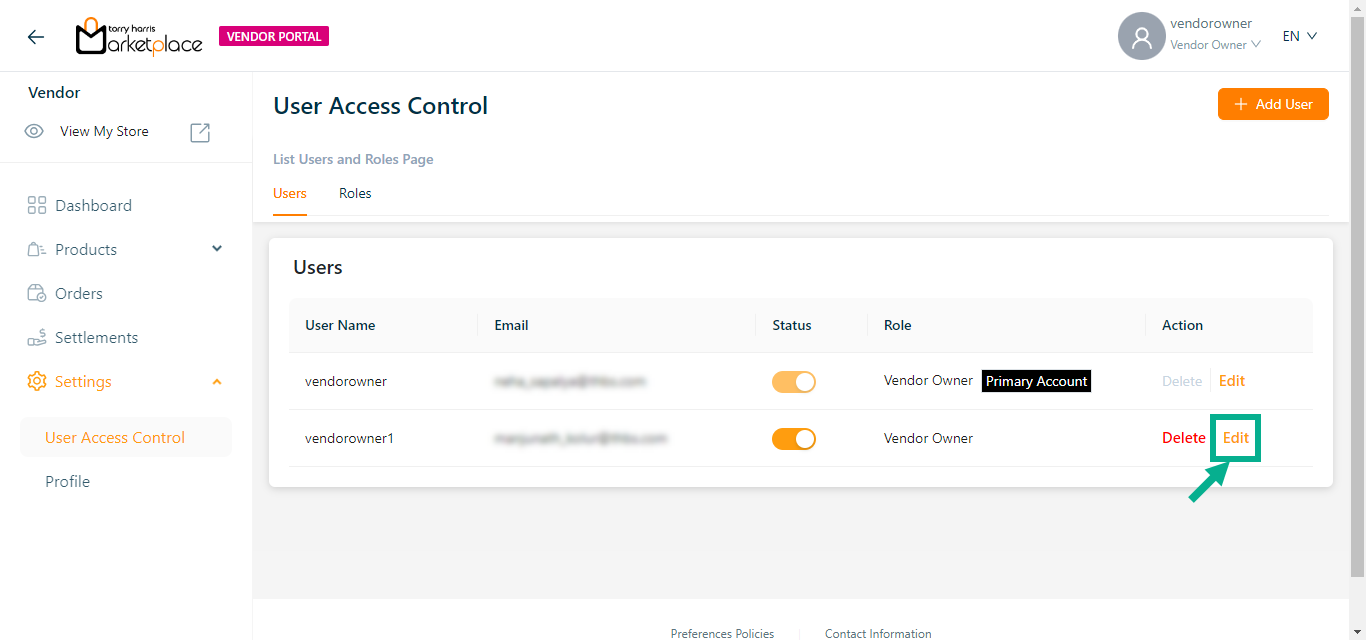
Task: Click the Dashboard grid icon
Action: pos(37,206)
